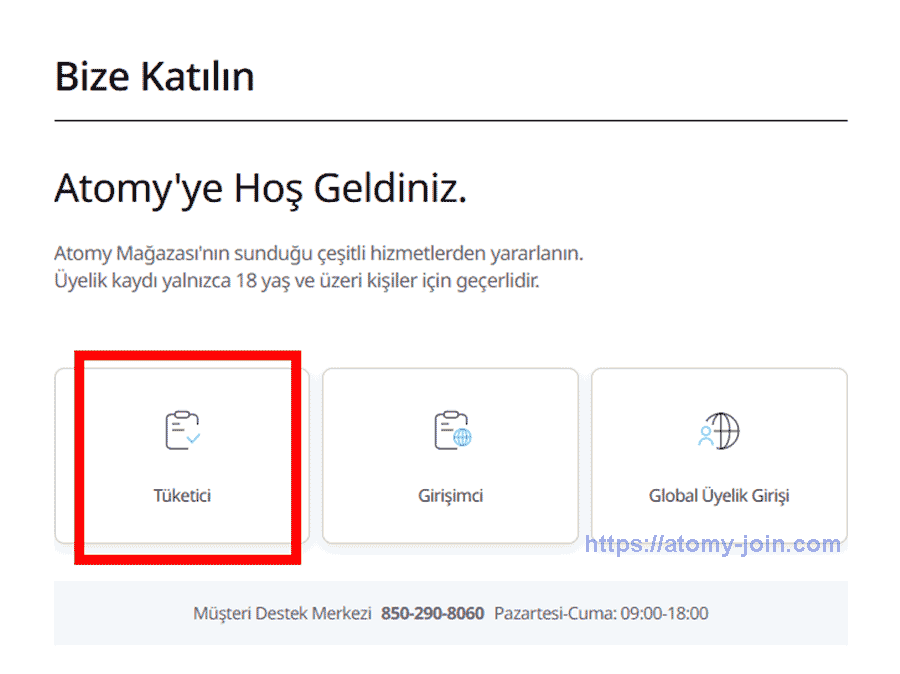Open Global Üyelik Girişi via its label
Image resolution: width=900 pixels, height=674 pixels.
pyautogui.click(x=719, y=496)
